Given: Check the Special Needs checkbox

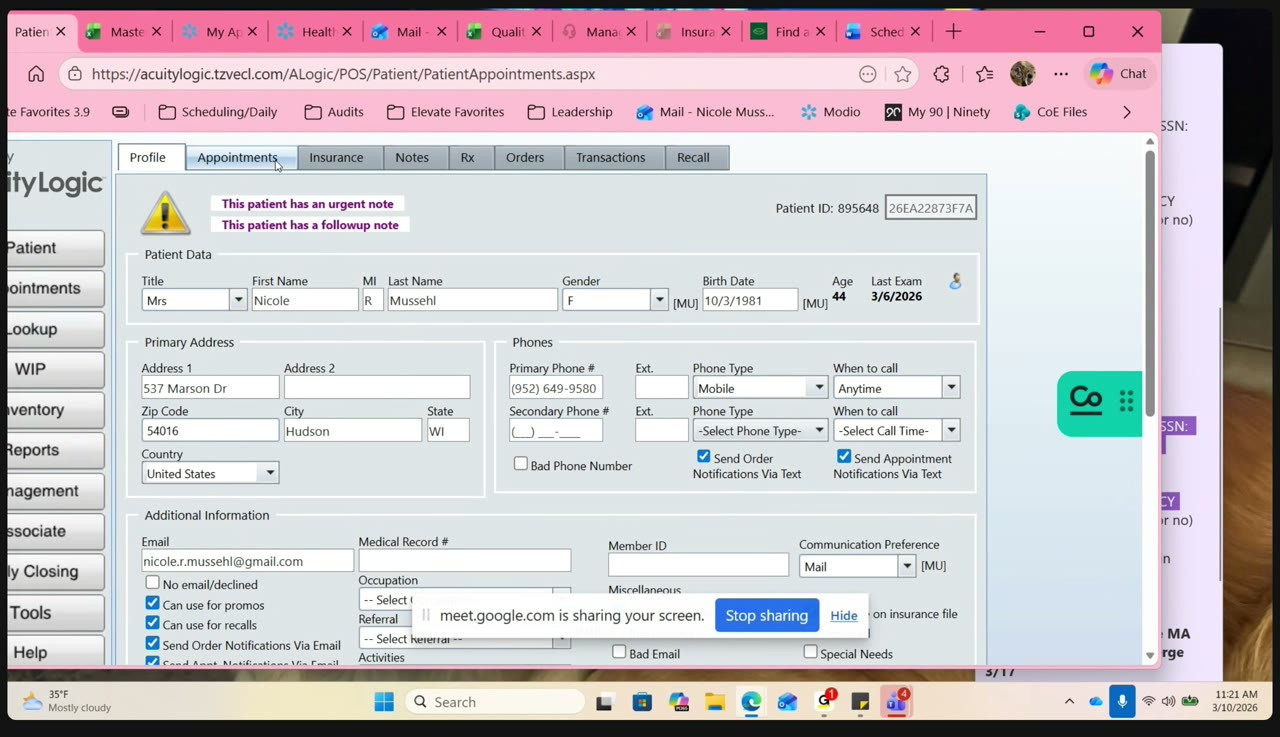Looking at the screenshot, I should 810,652.
